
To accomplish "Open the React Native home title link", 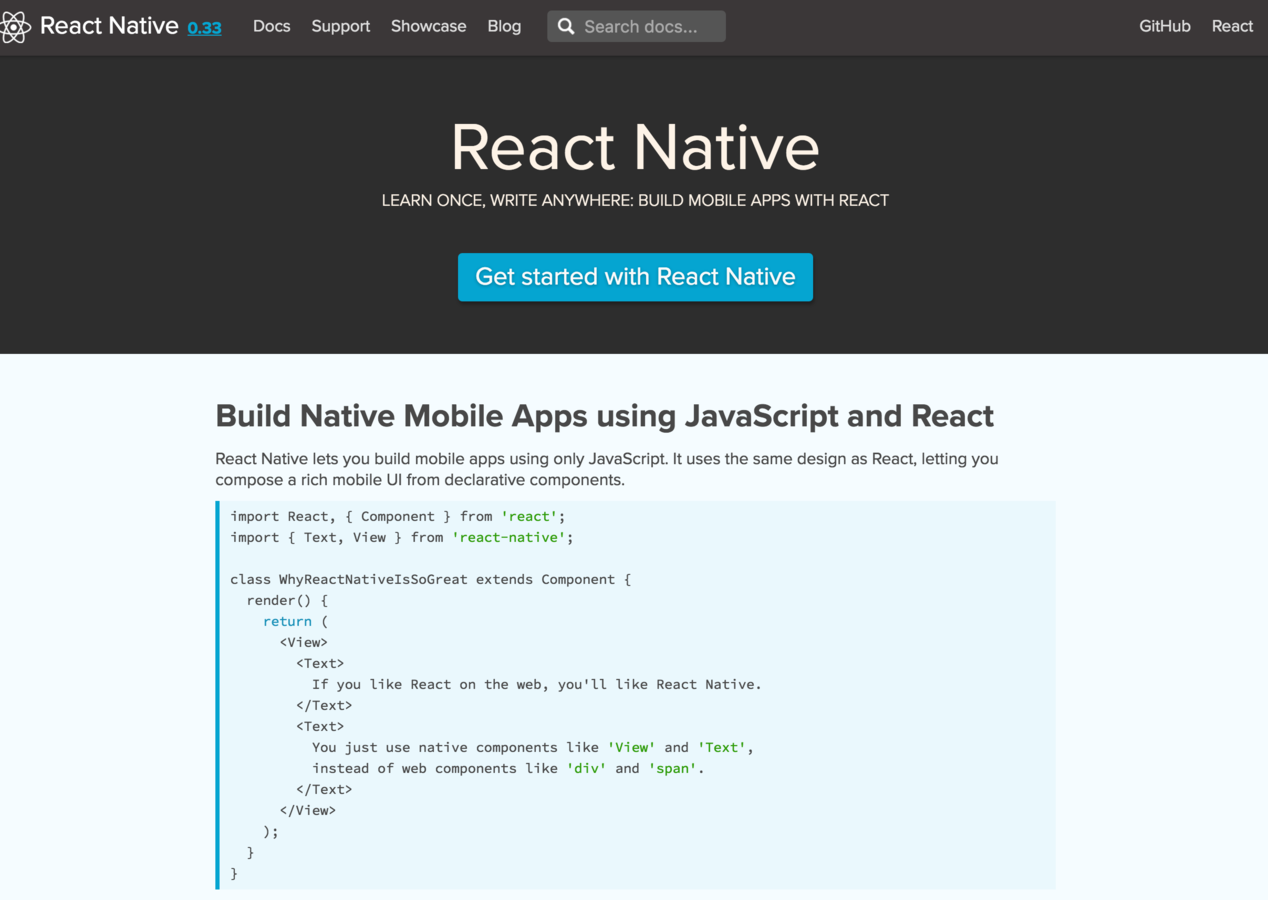I will 109,26.
